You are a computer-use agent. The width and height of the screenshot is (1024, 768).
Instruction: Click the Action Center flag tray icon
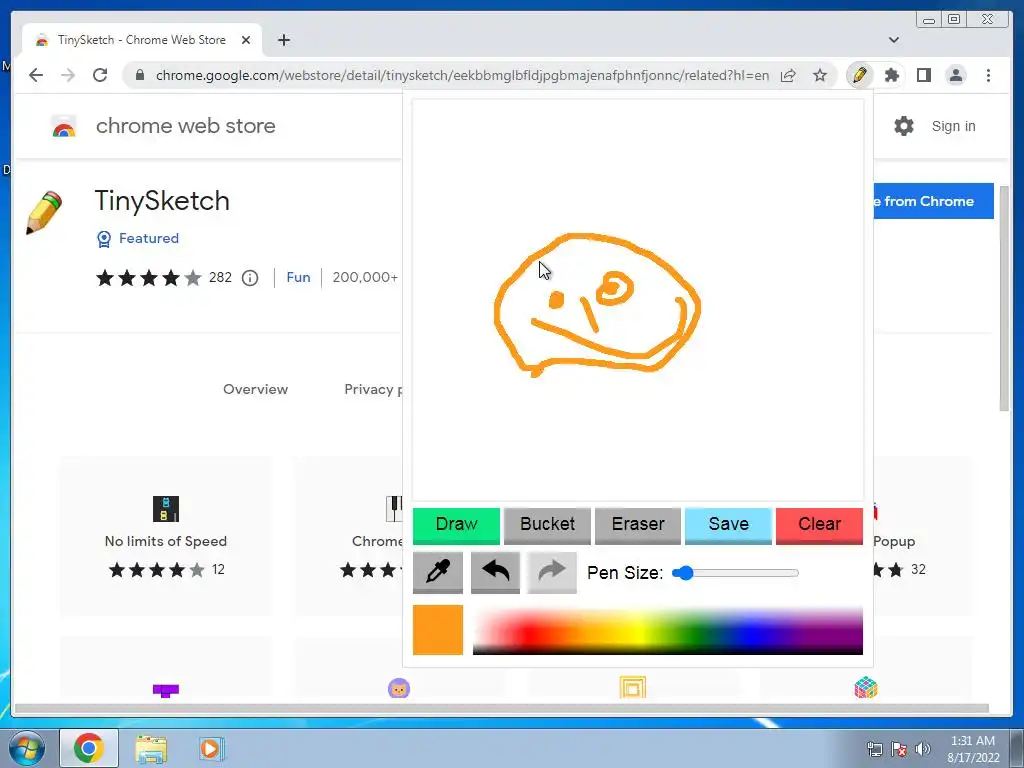tap(899, 748)
